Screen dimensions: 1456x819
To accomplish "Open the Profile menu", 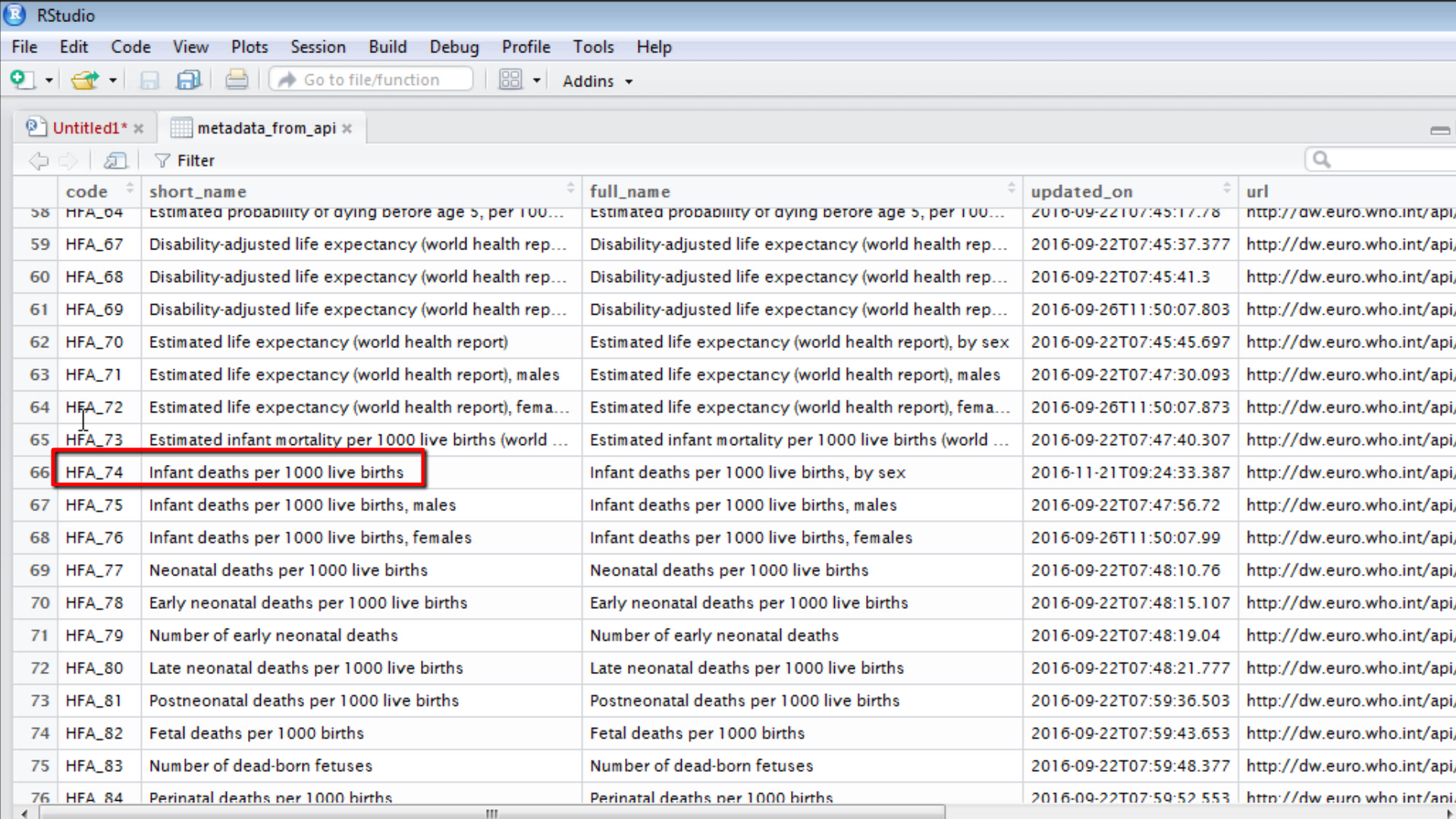I will pyautogui.click(x=526, y=47).
